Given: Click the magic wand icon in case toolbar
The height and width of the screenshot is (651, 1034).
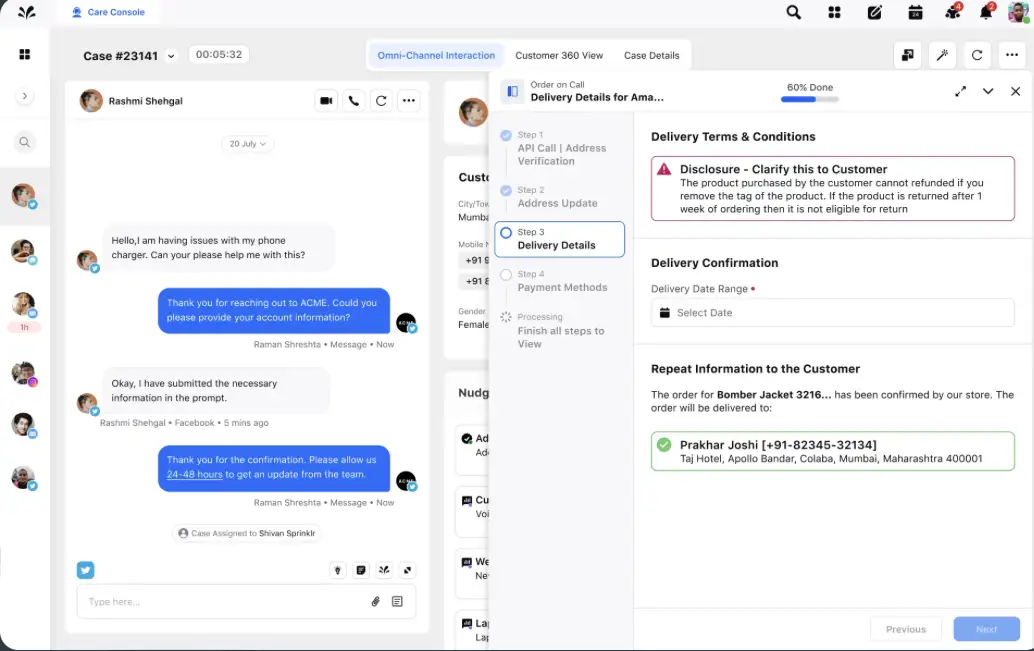Looking at the screenshot, I should point(942,55).
